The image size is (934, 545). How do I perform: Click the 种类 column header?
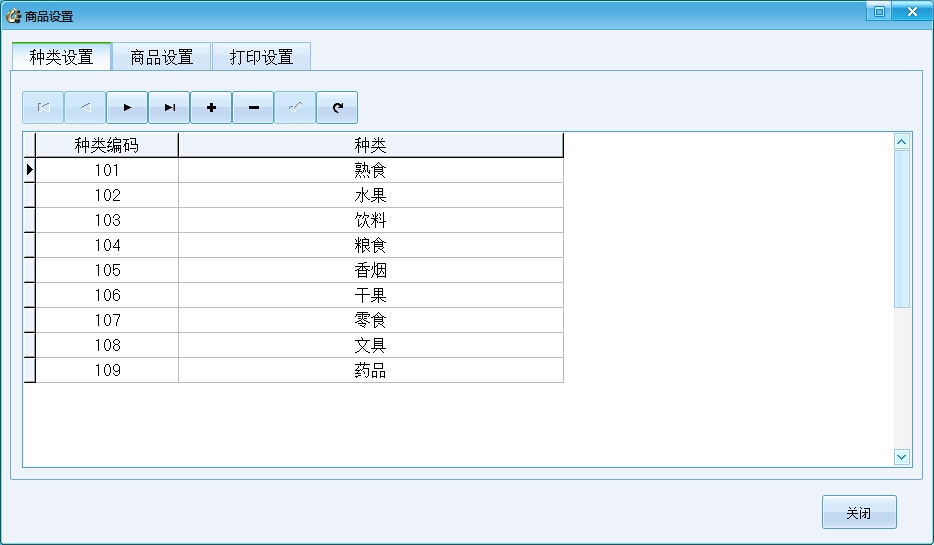[371, 145]
